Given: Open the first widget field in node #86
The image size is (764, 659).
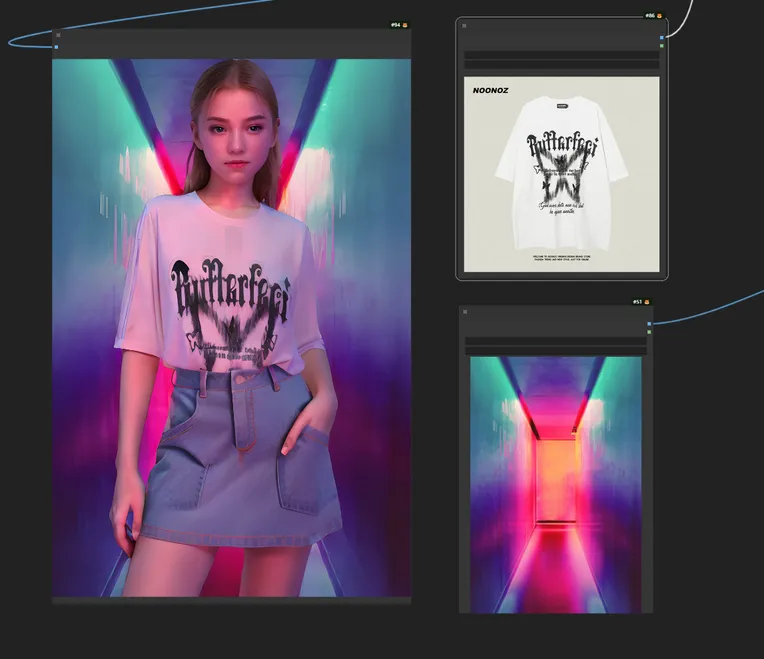Looking at the screenshot, I should pyautogui.click(x=561, y=55).
